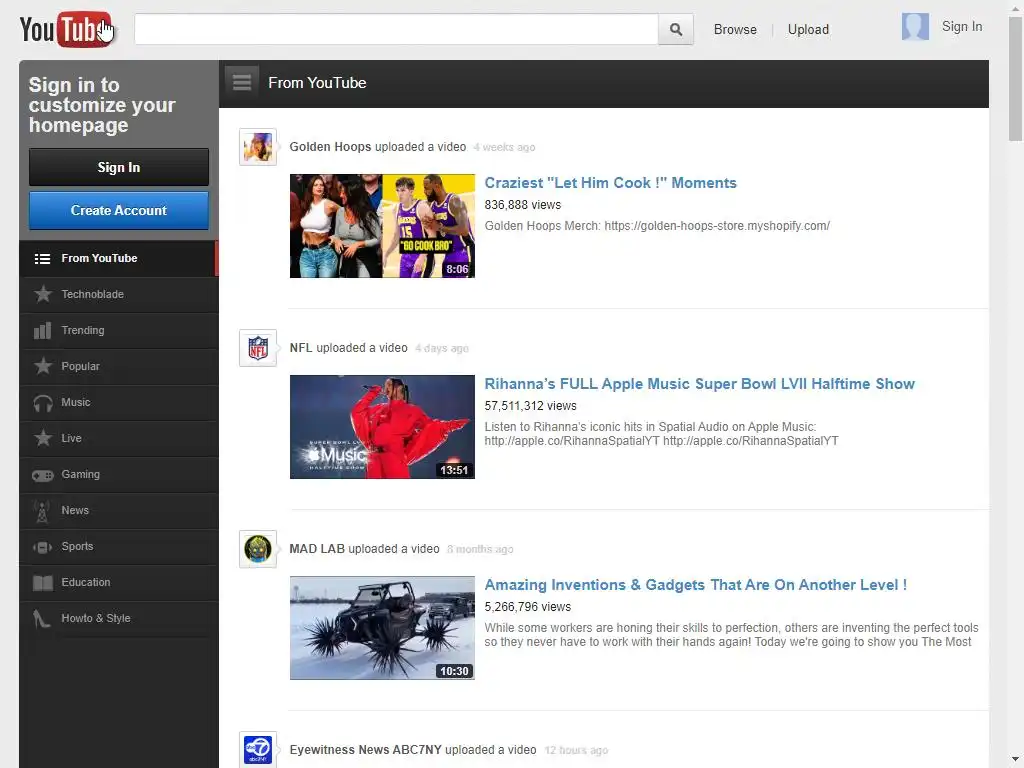Click the MAD LAB channel name
The height and width of the screenshot is (768, 1024).
click(x=317, y=549)
